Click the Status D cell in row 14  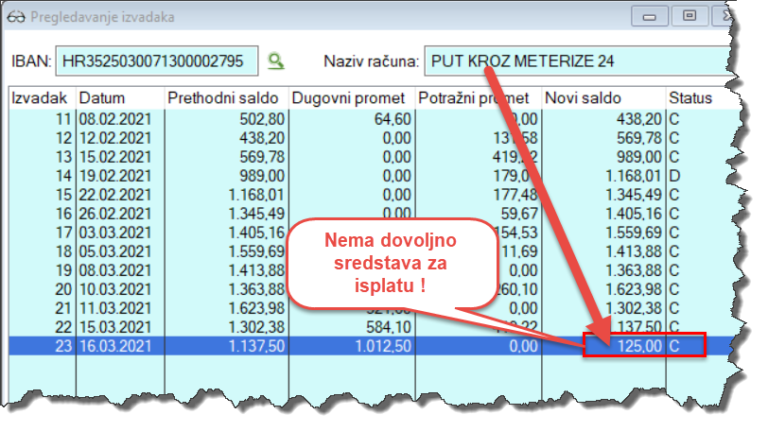coord(674,176)
